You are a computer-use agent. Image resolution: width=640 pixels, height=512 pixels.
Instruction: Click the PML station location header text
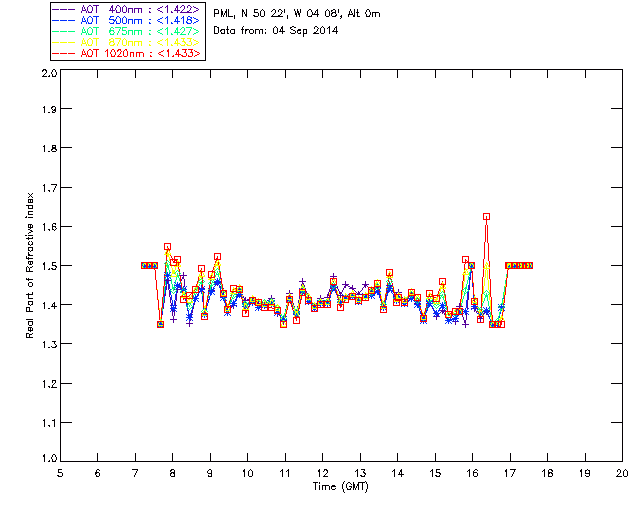tap(297, 14)
